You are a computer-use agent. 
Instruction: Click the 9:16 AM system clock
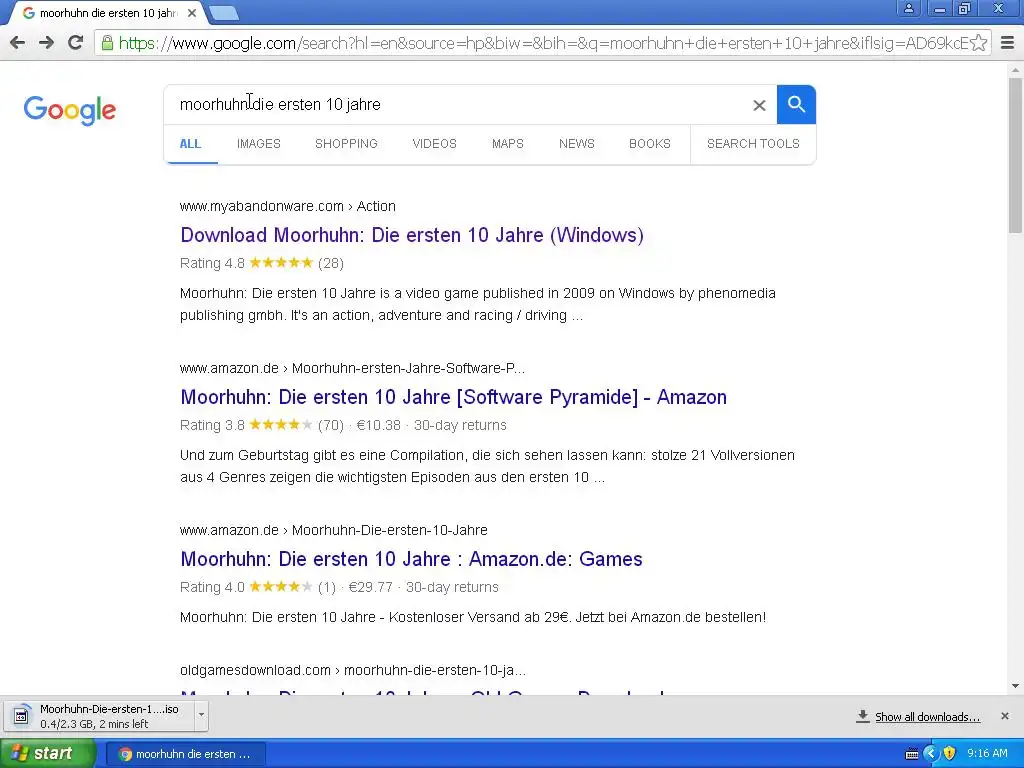[987, 754]
